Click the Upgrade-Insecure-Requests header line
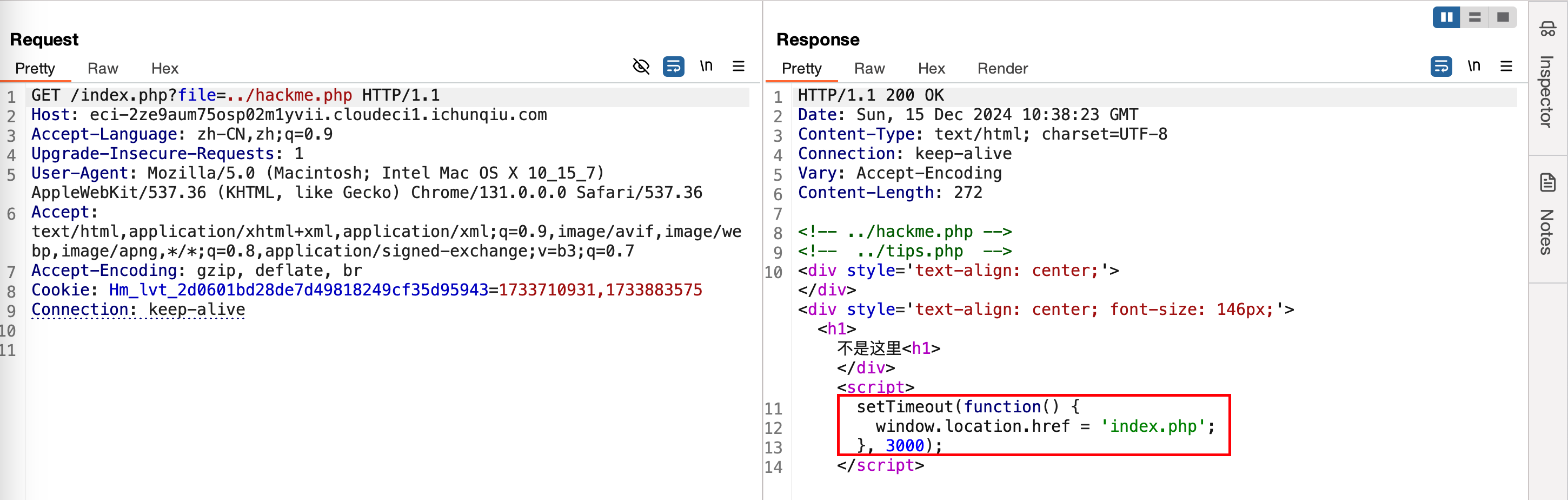The height and width of the screenshot is (500, 1568). pyautogui.click(x=168, y=154)
